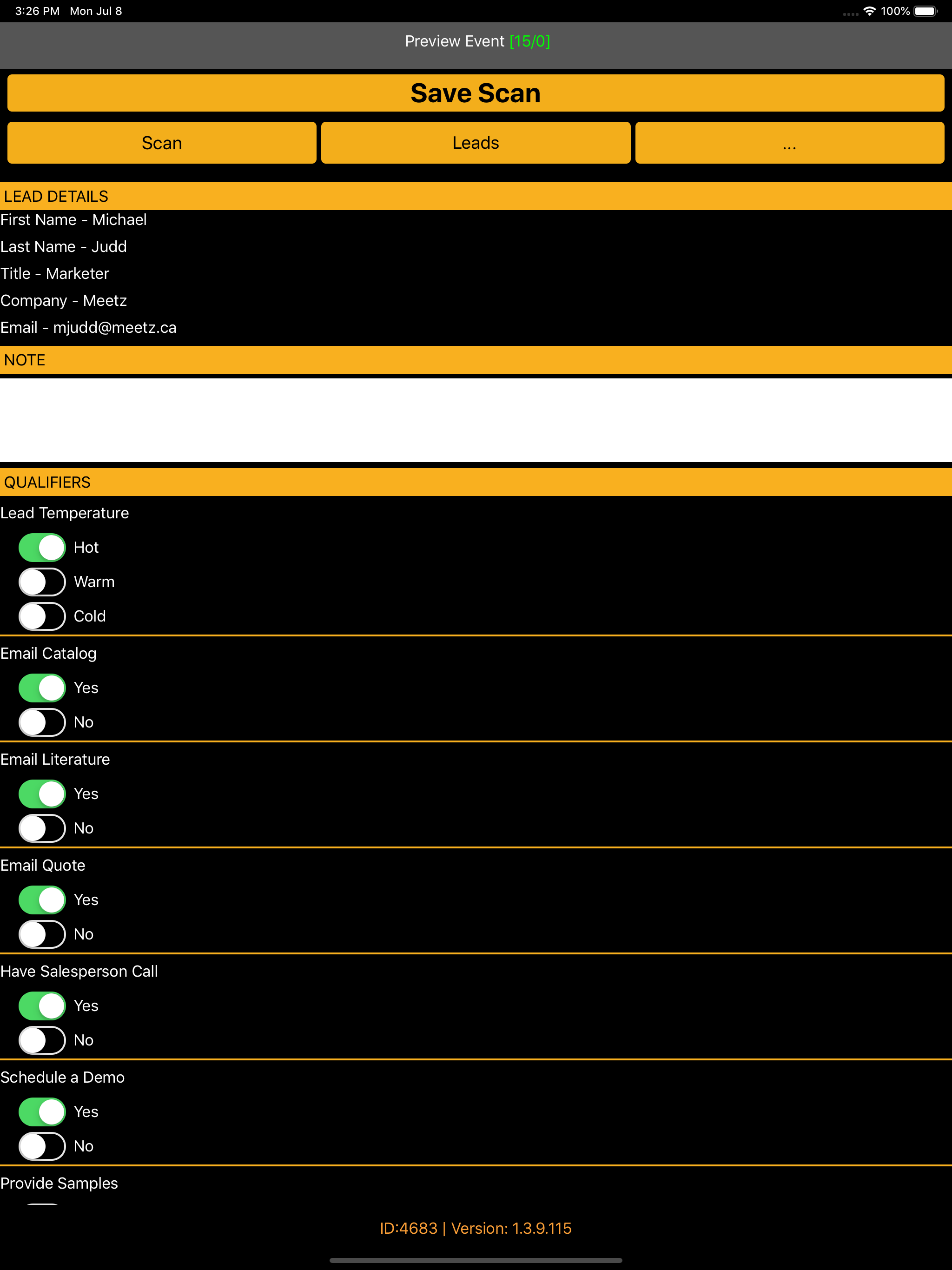Tap the QUALIFIERS section header
Viewport: 952px width, 1270px height.
tap(476, 482)
